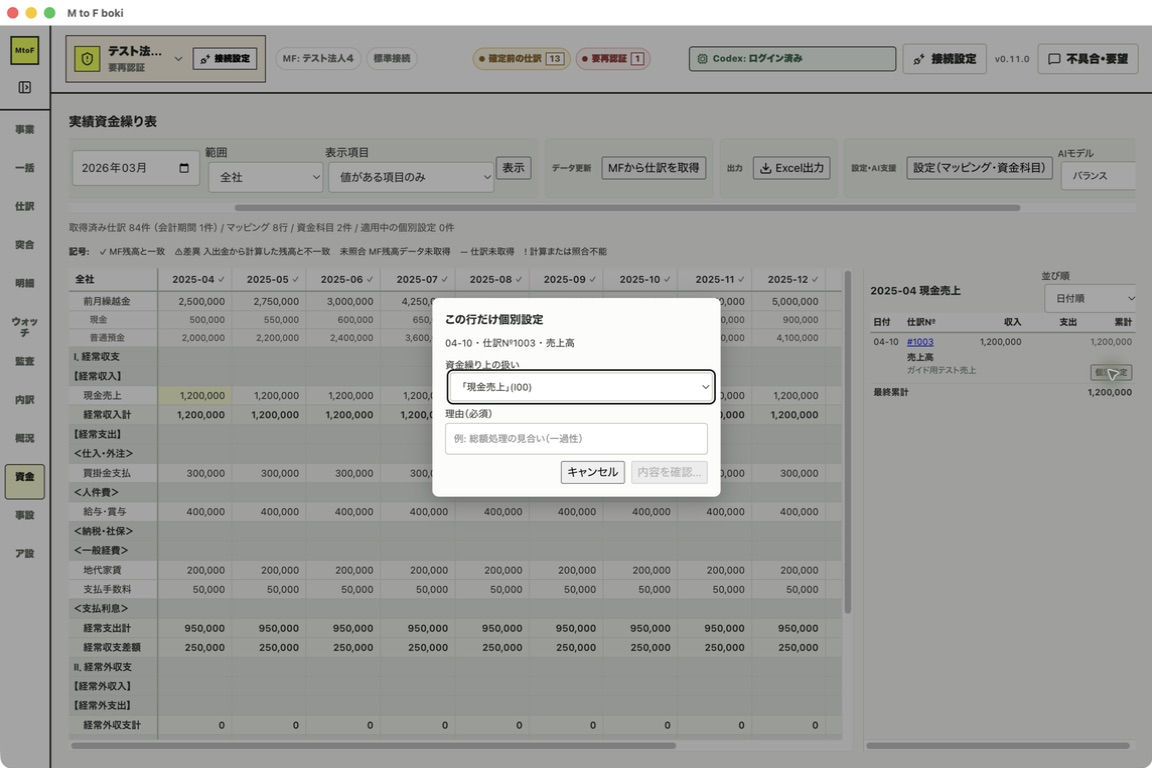Click the table's bottom horizontal scrollbar
Screen dimensions: 1152x768
tap(373, 746)
